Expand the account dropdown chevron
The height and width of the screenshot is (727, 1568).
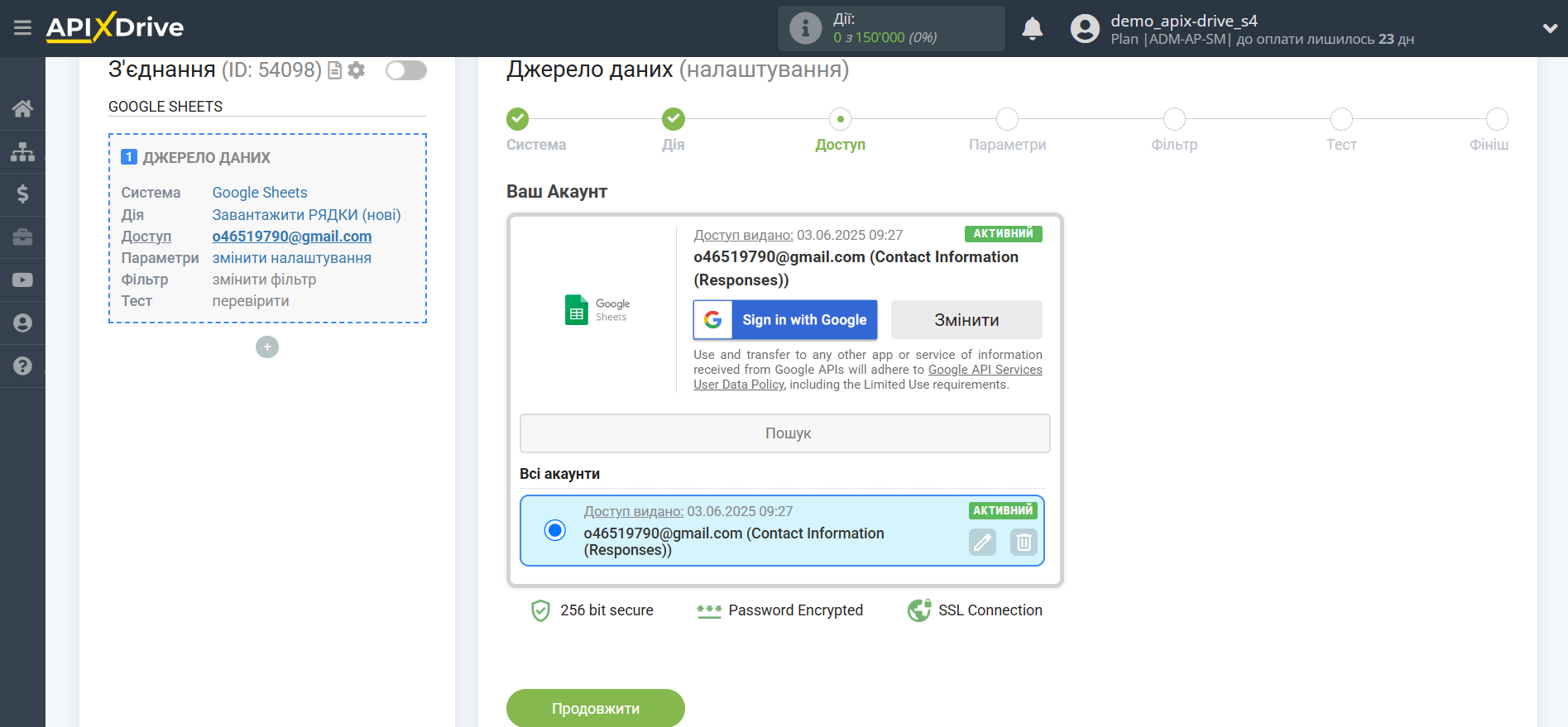coord(1550,28)
